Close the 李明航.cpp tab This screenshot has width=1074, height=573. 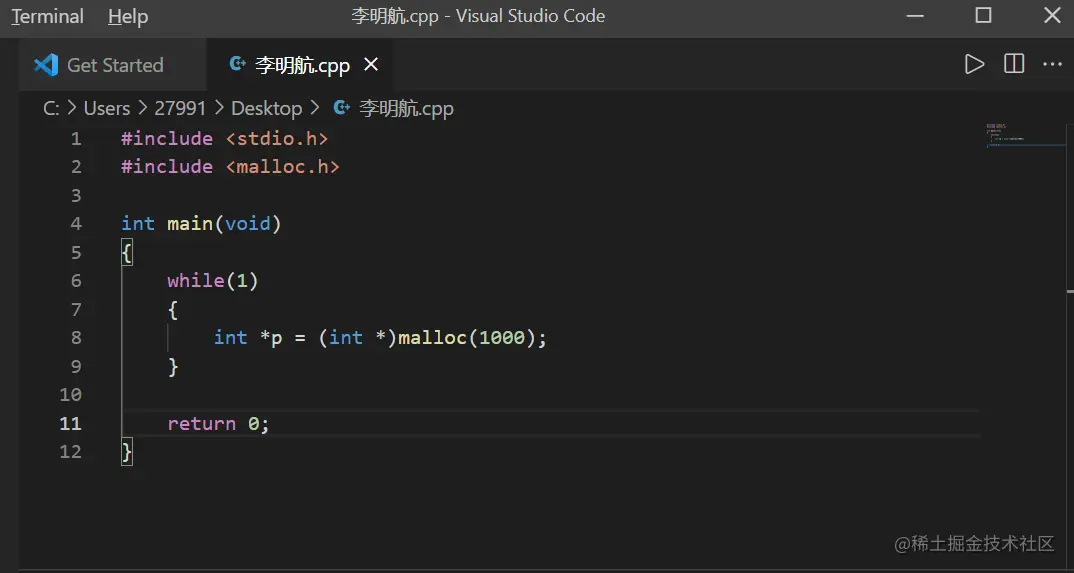pyautogui.click(x=371, y=64)
